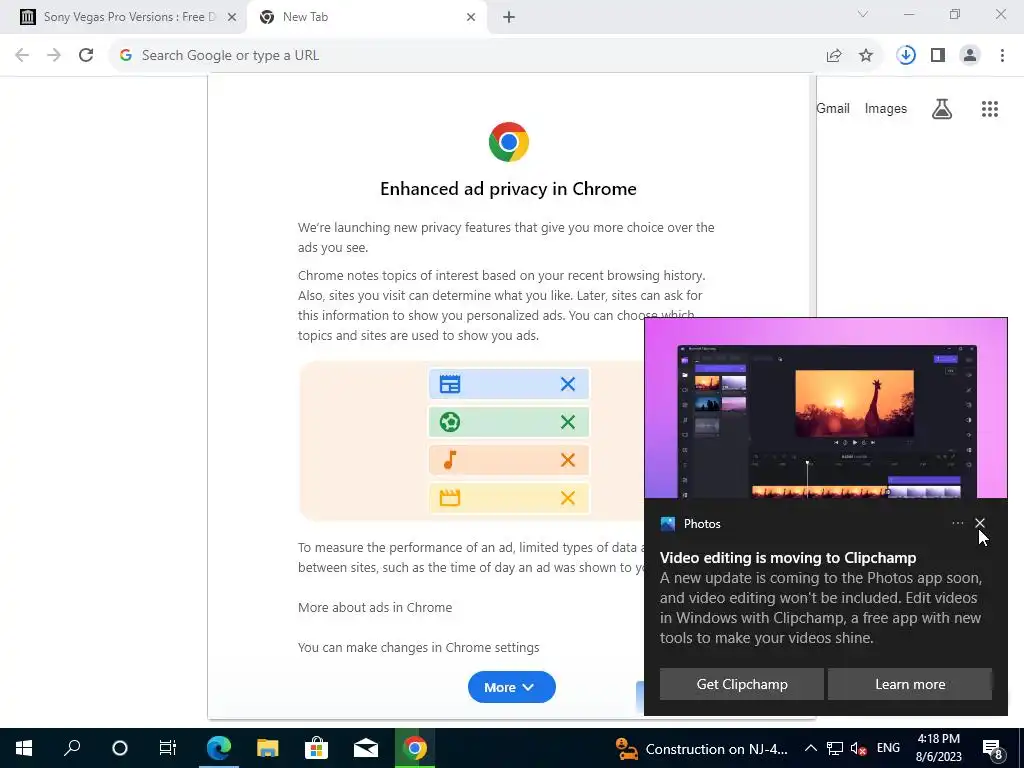Show hidden system tray icons

[x=810, y=748]
